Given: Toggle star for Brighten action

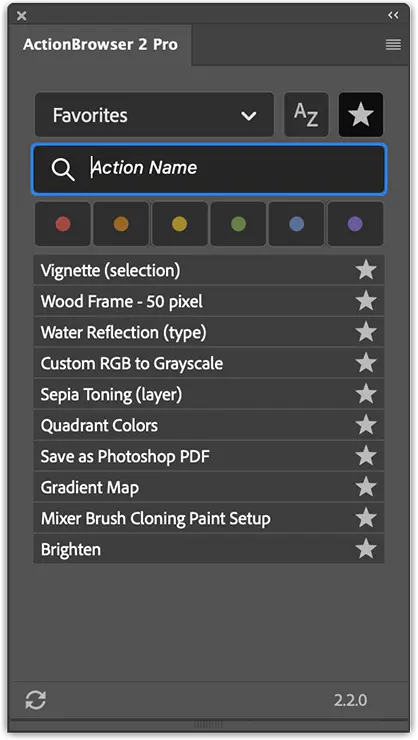Looking at the screenshot, I should 366,549.
